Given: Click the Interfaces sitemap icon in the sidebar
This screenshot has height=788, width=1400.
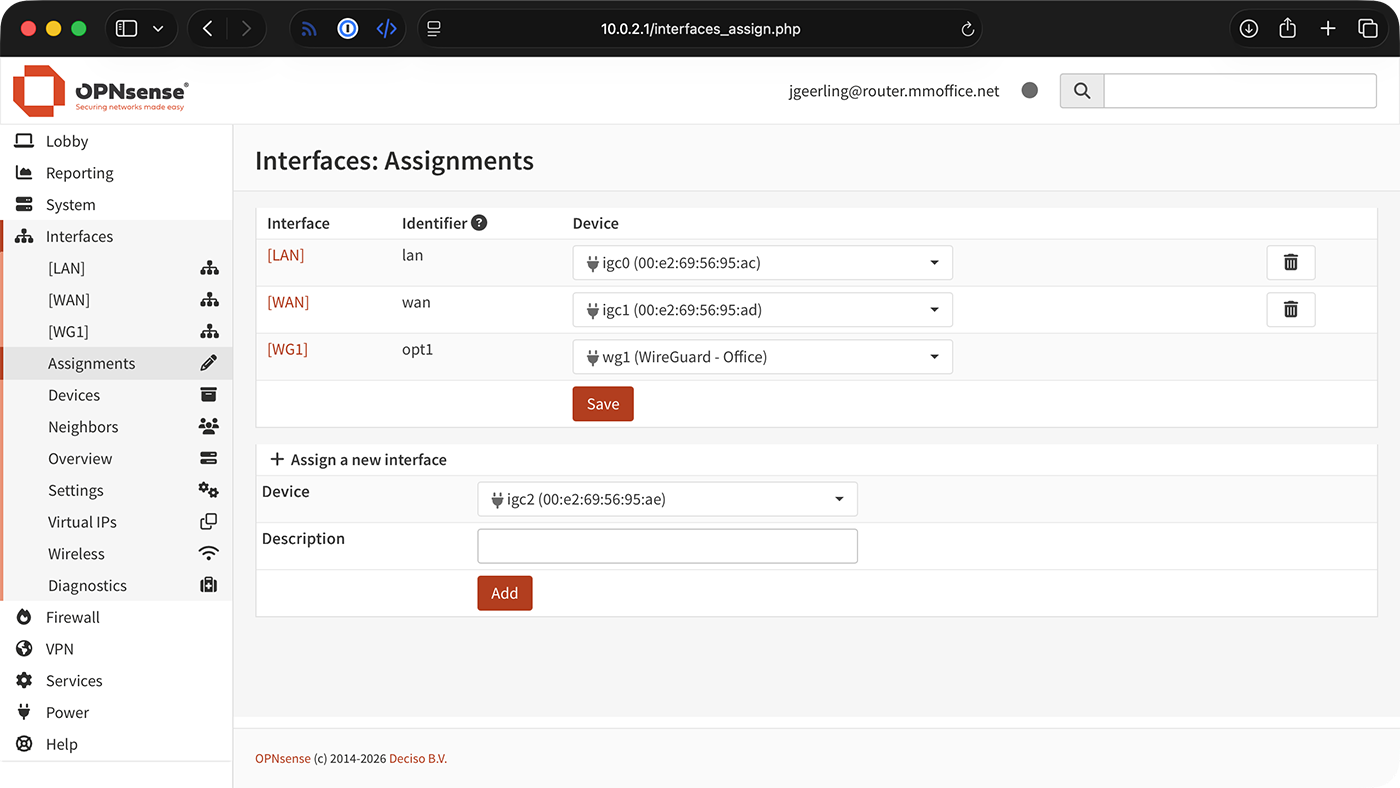Looking at the screenshot, I should pos(24,237).
